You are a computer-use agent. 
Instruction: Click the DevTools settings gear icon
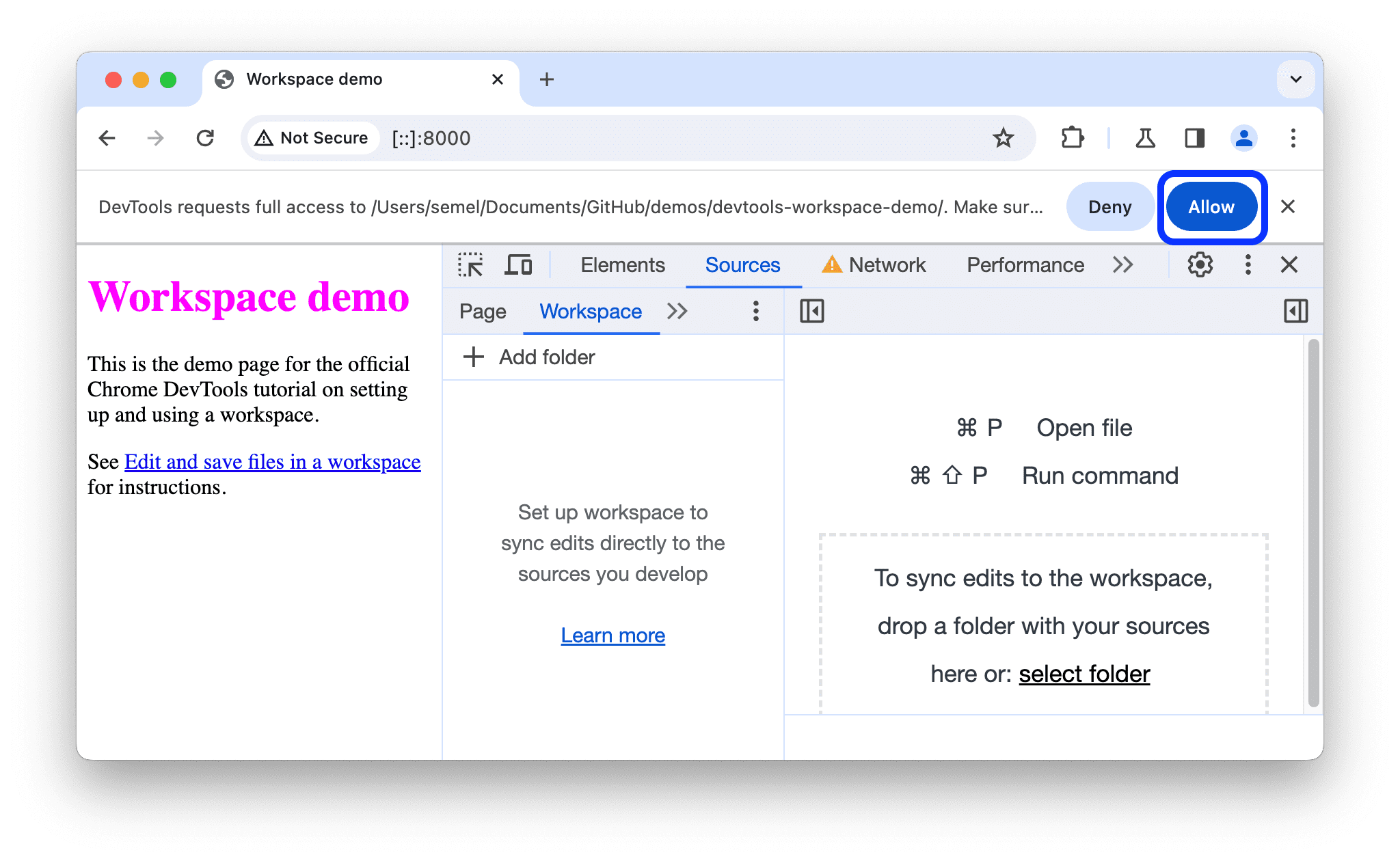tap(1199, 266)
